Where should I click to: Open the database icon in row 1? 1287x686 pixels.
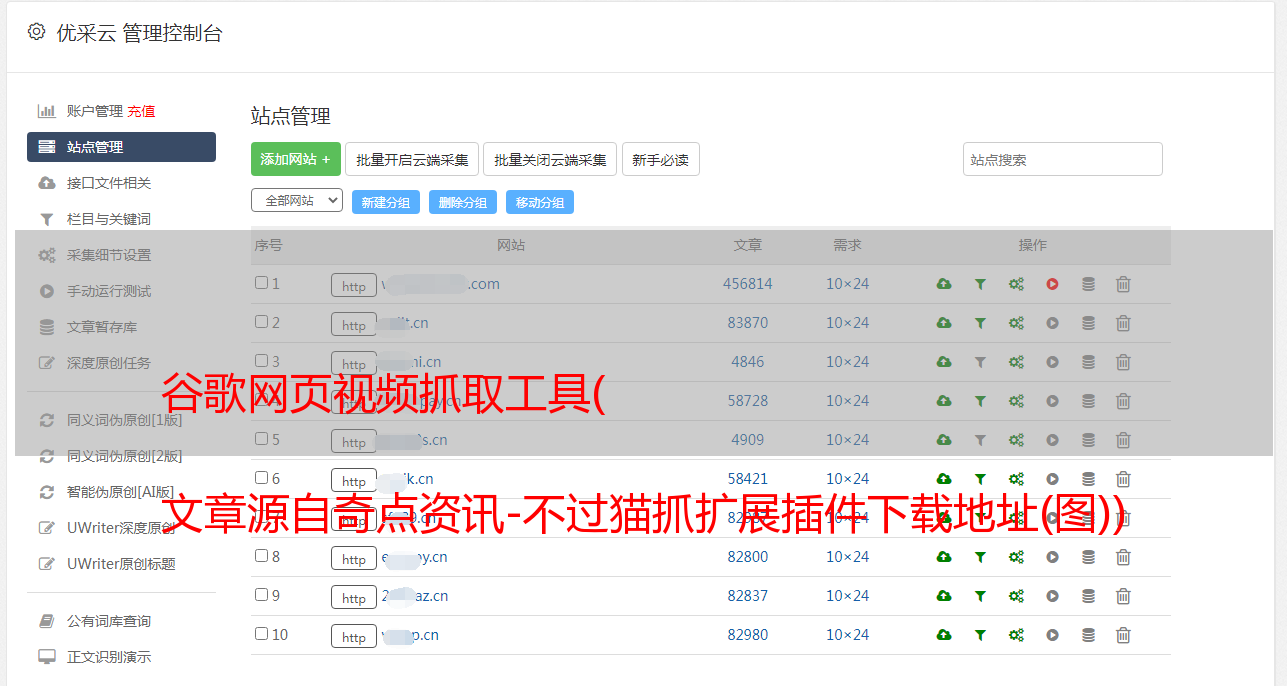pos(1088,284)
